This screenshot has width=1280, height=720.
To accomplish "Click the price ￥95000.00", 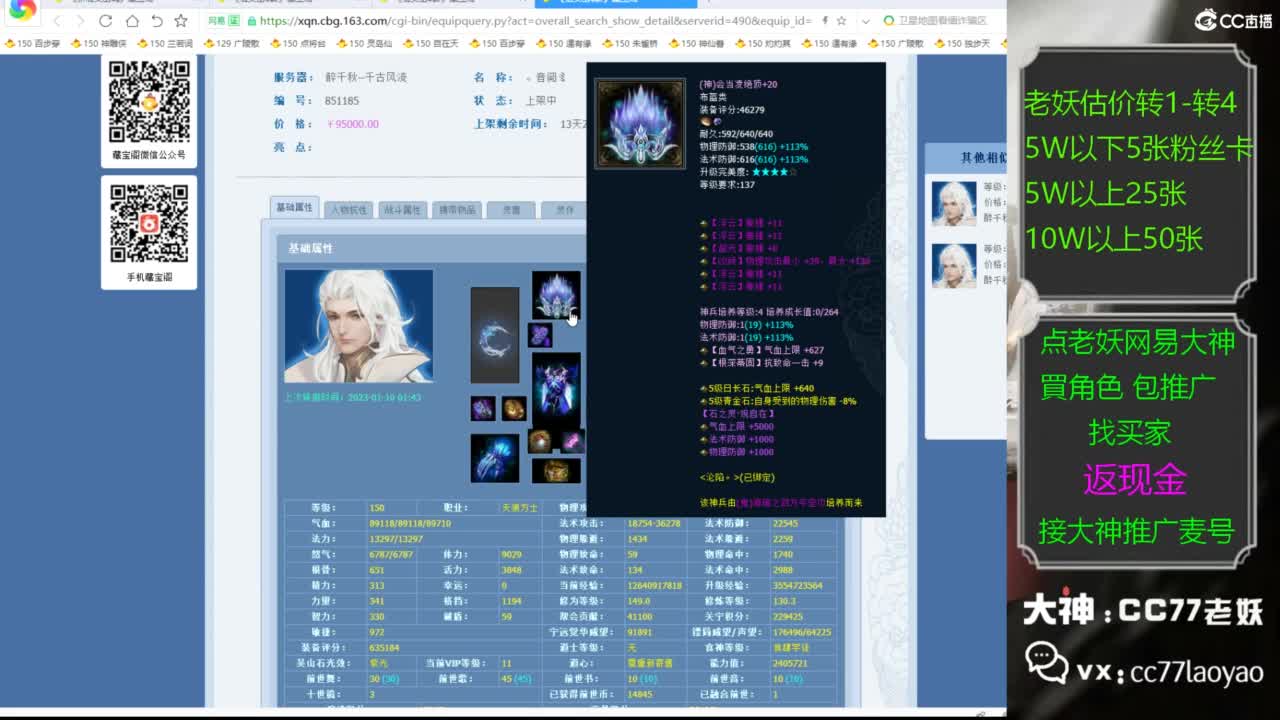I will tap(352, 124).
